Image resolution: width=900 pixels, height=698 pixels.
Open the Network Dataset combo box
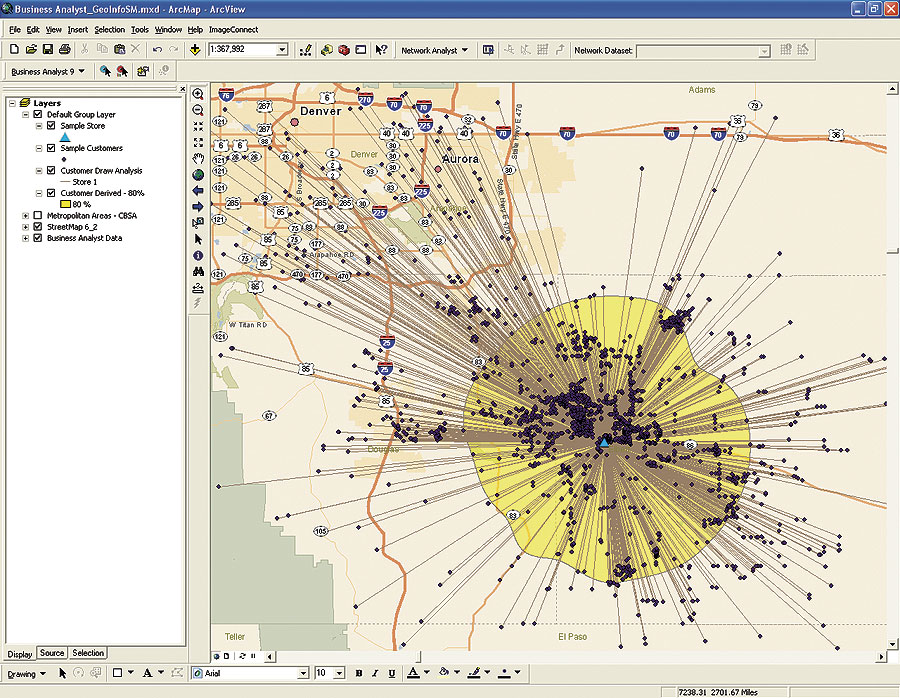703,51
